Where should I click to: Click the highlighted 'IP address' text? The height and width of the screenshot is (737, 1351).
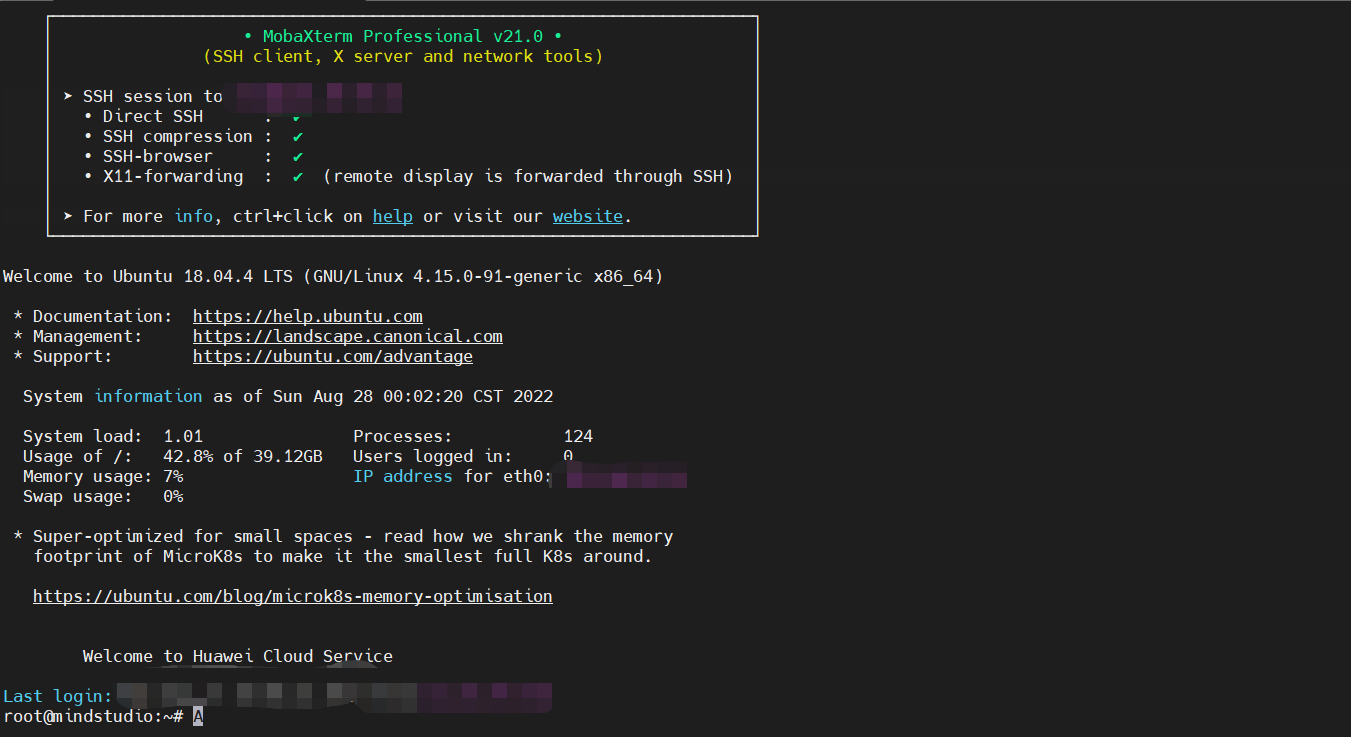(x=402, y=476)
